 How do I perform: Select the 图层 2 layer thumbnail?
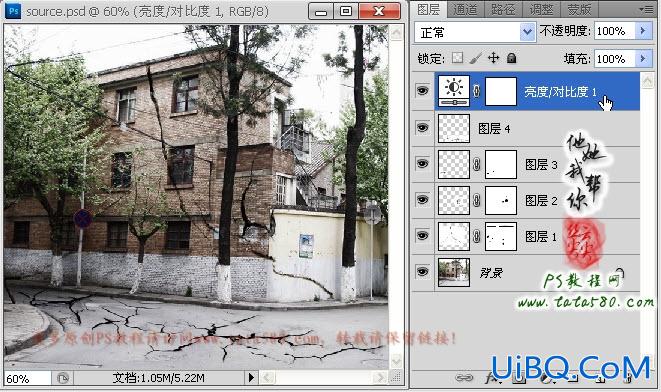(x=454, y=201)
